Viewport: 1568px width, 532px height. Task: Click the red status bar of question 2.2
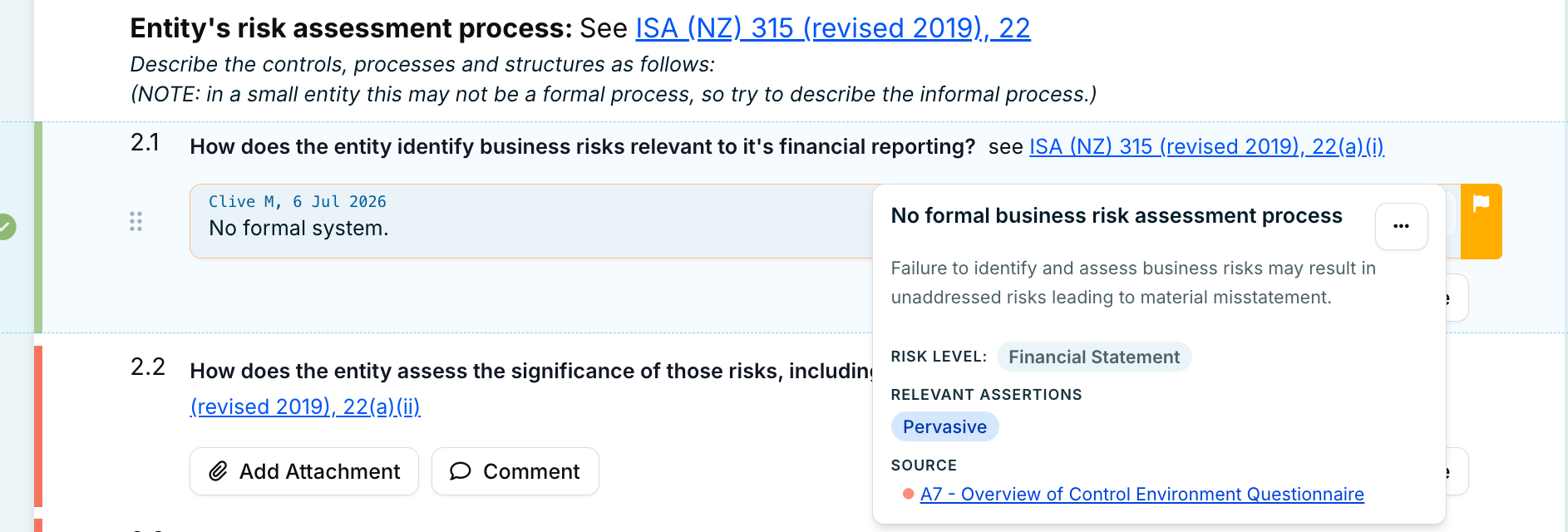pos(38,426)
